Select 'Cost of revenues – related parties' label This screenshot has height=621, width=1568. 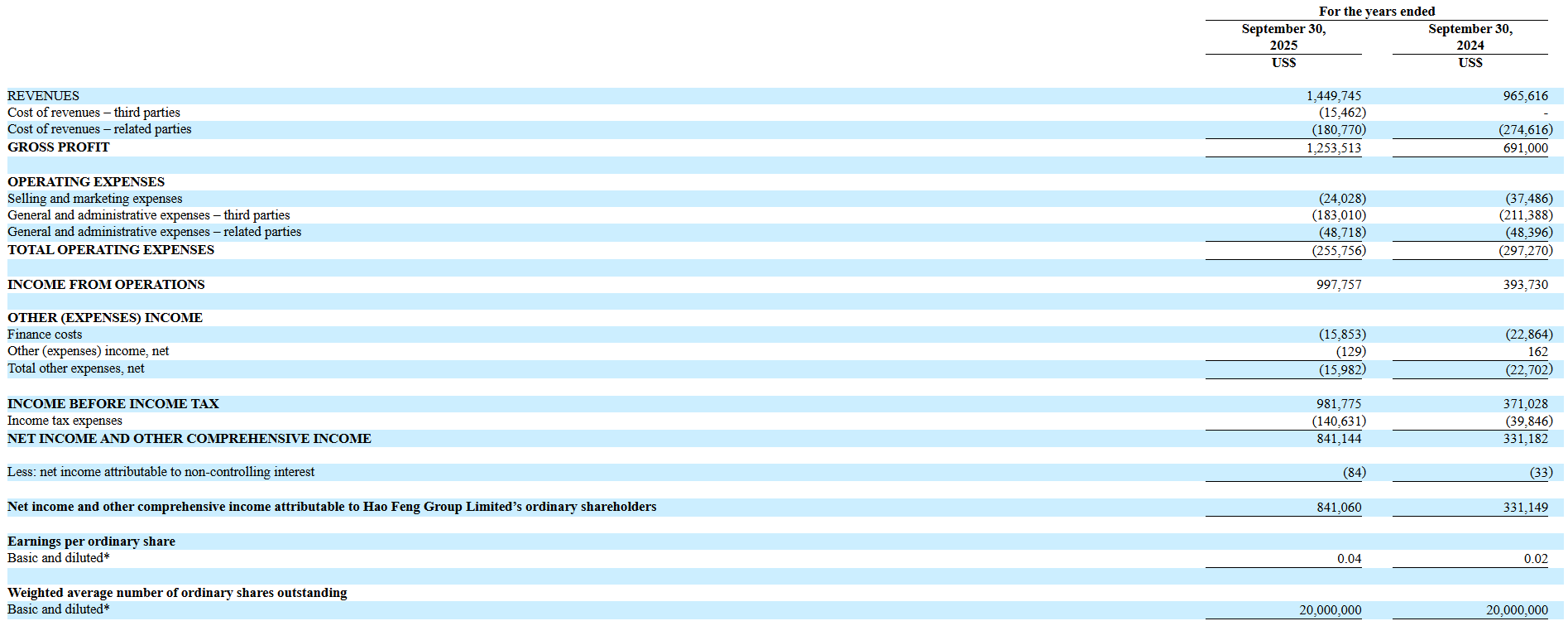(99, 129)
